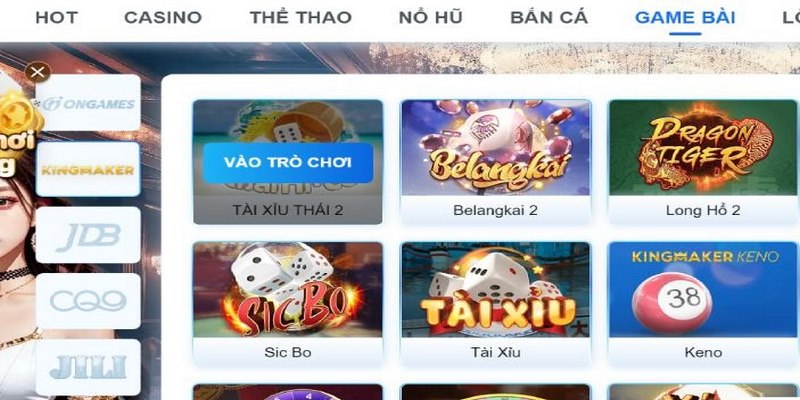Choose the JDB provider logo

(x=88, y=235)
